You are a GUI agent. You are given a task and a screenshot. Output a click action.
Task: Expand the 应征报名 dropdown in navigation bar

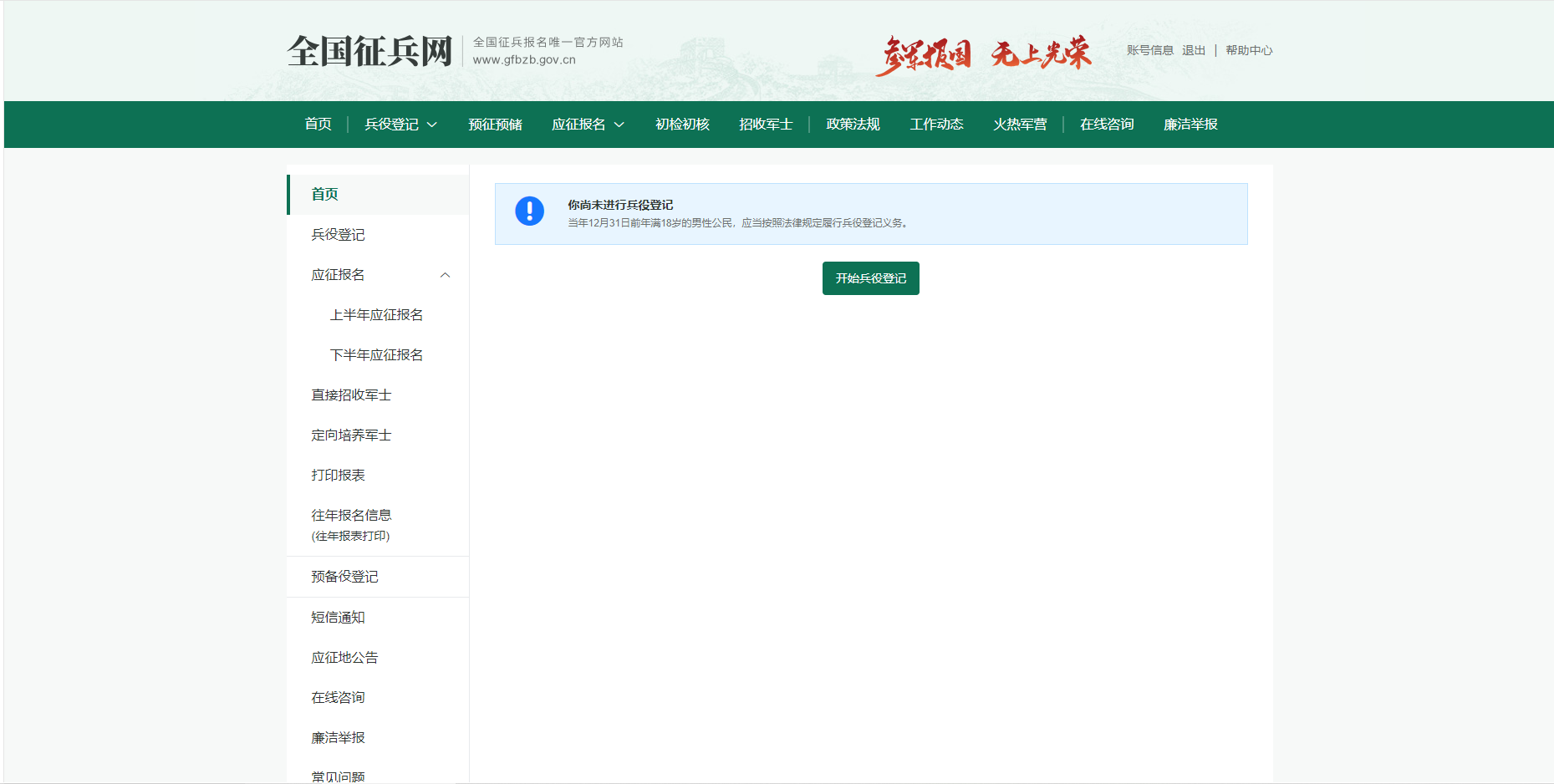pos(588,125)
